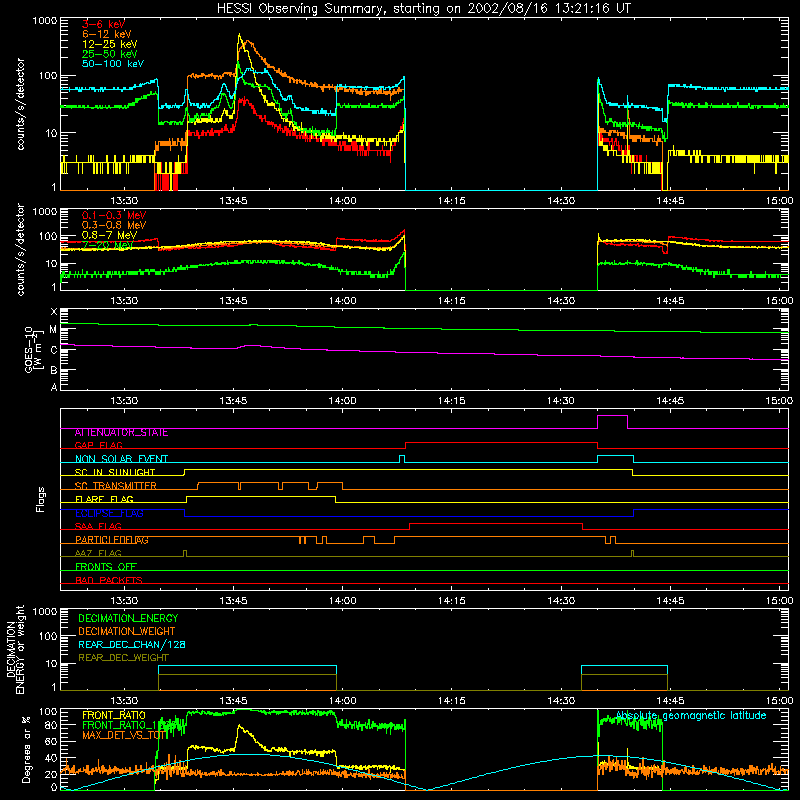The width and height of the screenshot is (800, 800).
Task: Click the orange 'MAX_DET_VS_TOT' legend label
Action: coord(124,735)
